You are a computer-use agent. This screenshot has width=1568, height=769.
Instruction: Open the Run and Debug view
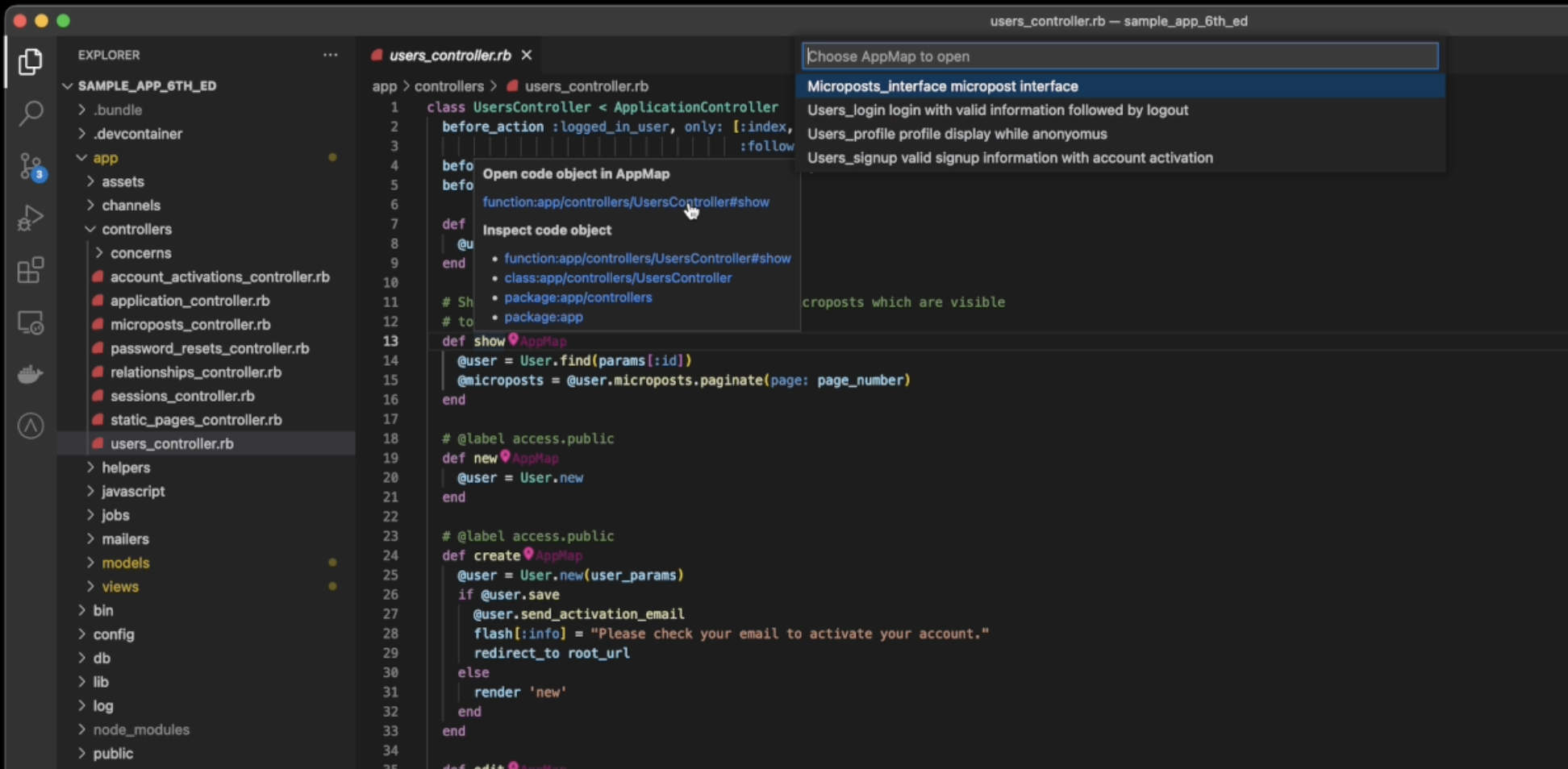tap(31, 218)
